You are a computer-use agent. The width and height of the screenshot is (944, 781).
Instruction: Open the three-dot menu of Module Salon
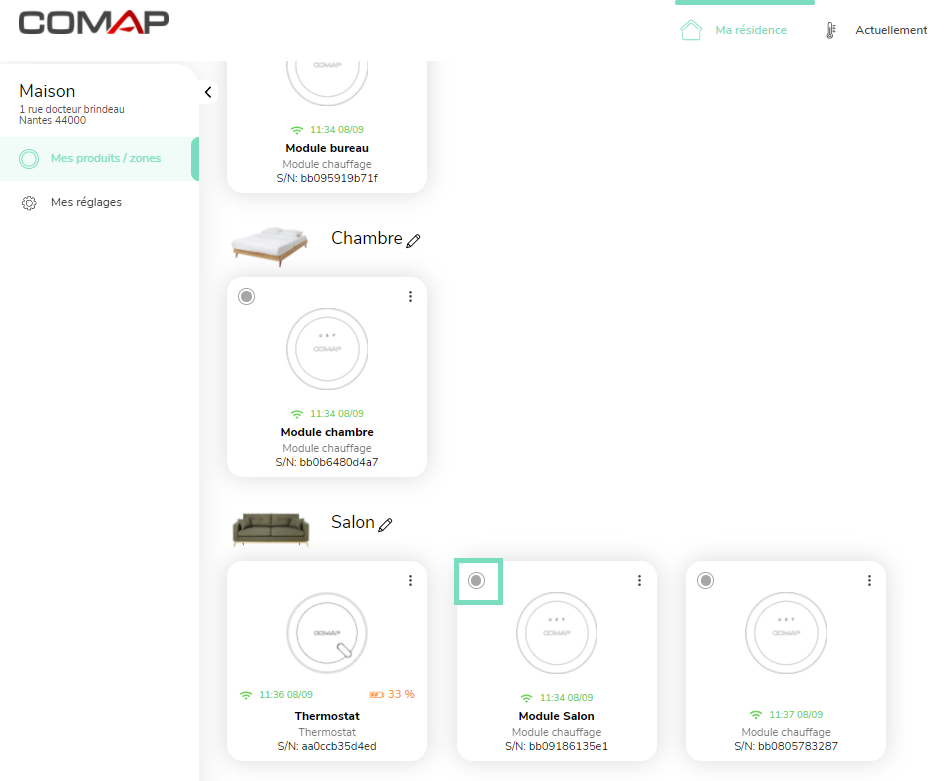639,580
